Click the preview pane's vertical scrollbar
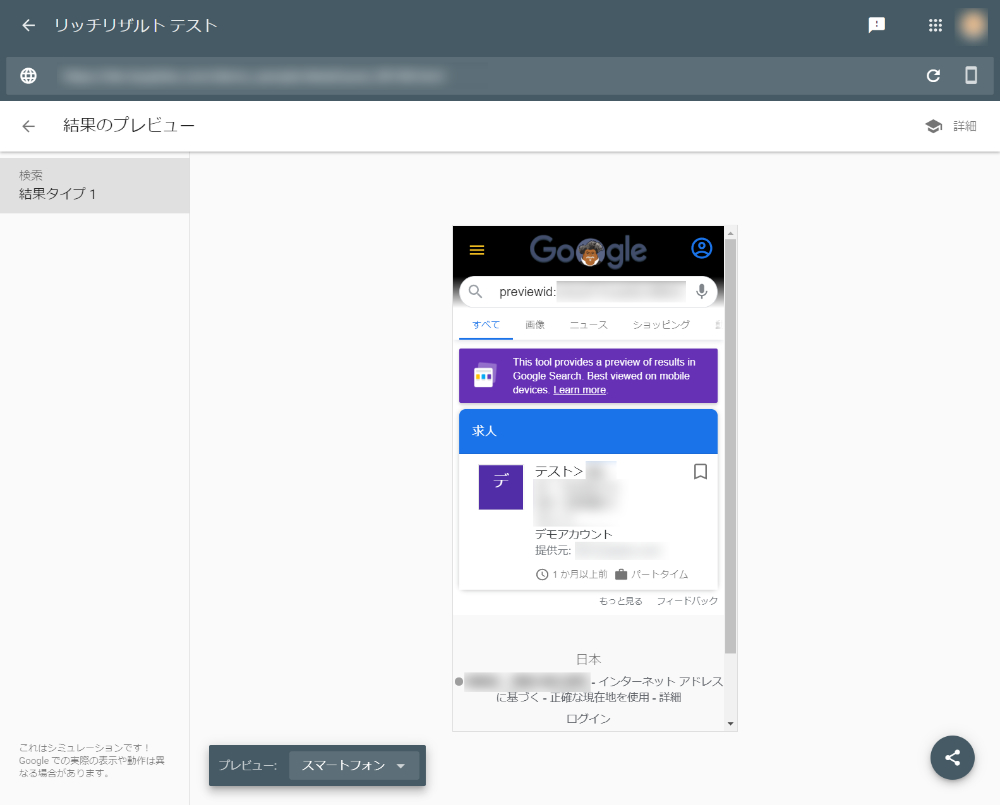 coord(731,447)
